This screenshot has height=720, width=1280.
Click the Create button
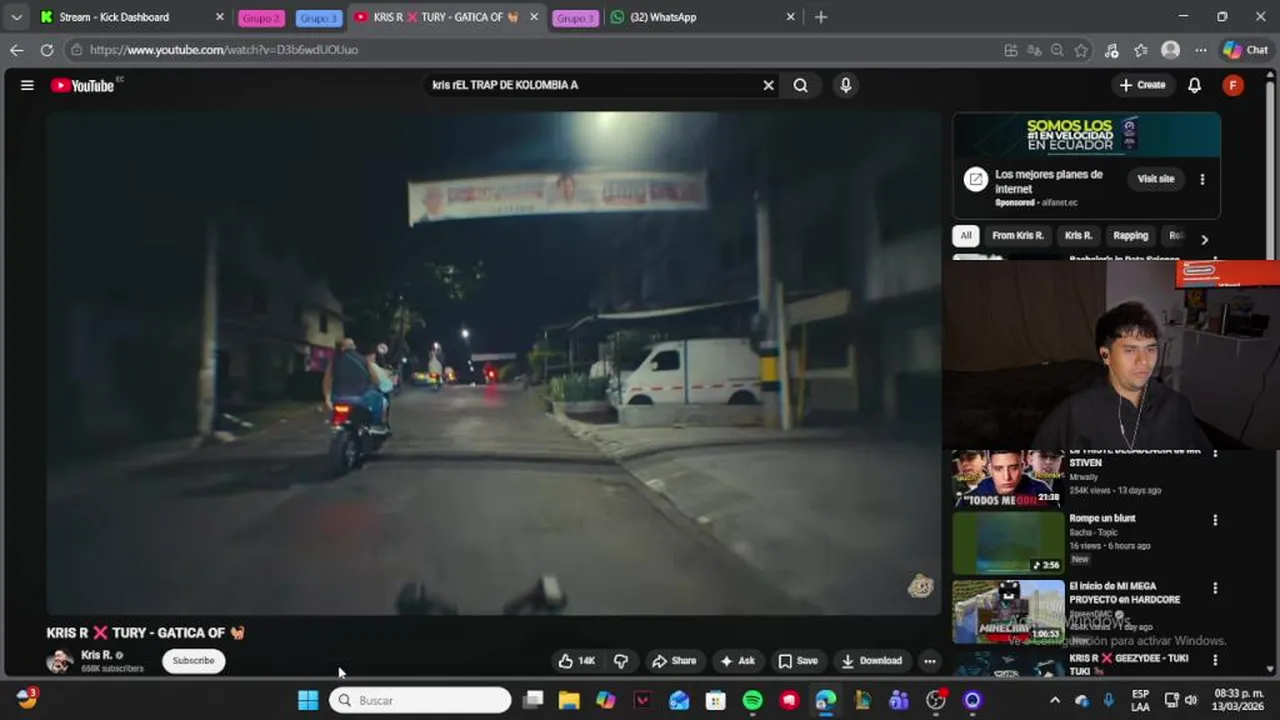[1142, 85]
